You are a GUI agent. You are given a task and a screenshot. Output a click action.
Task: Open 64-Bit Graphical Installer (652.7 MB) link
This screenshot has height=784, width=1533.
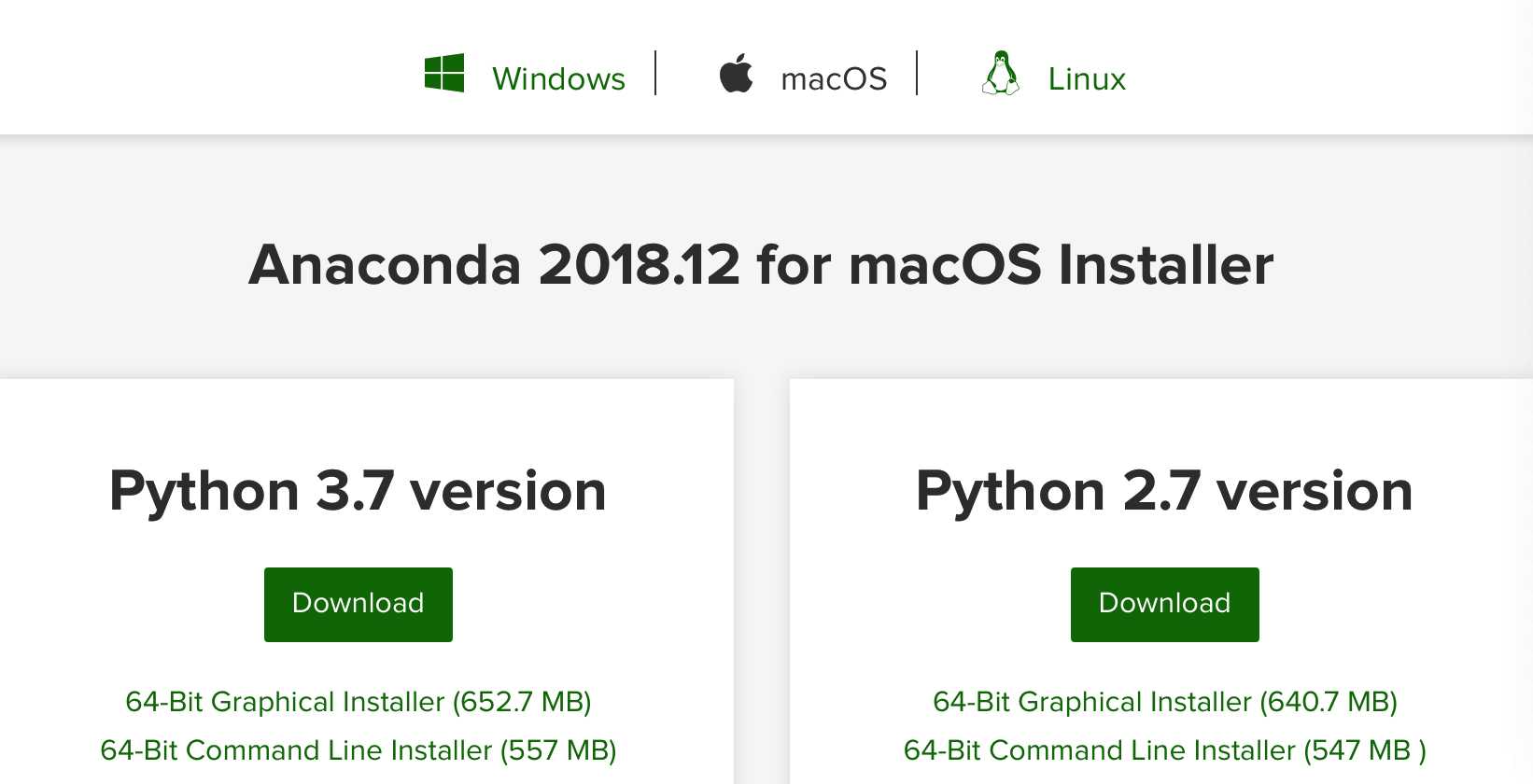(359, 702)
